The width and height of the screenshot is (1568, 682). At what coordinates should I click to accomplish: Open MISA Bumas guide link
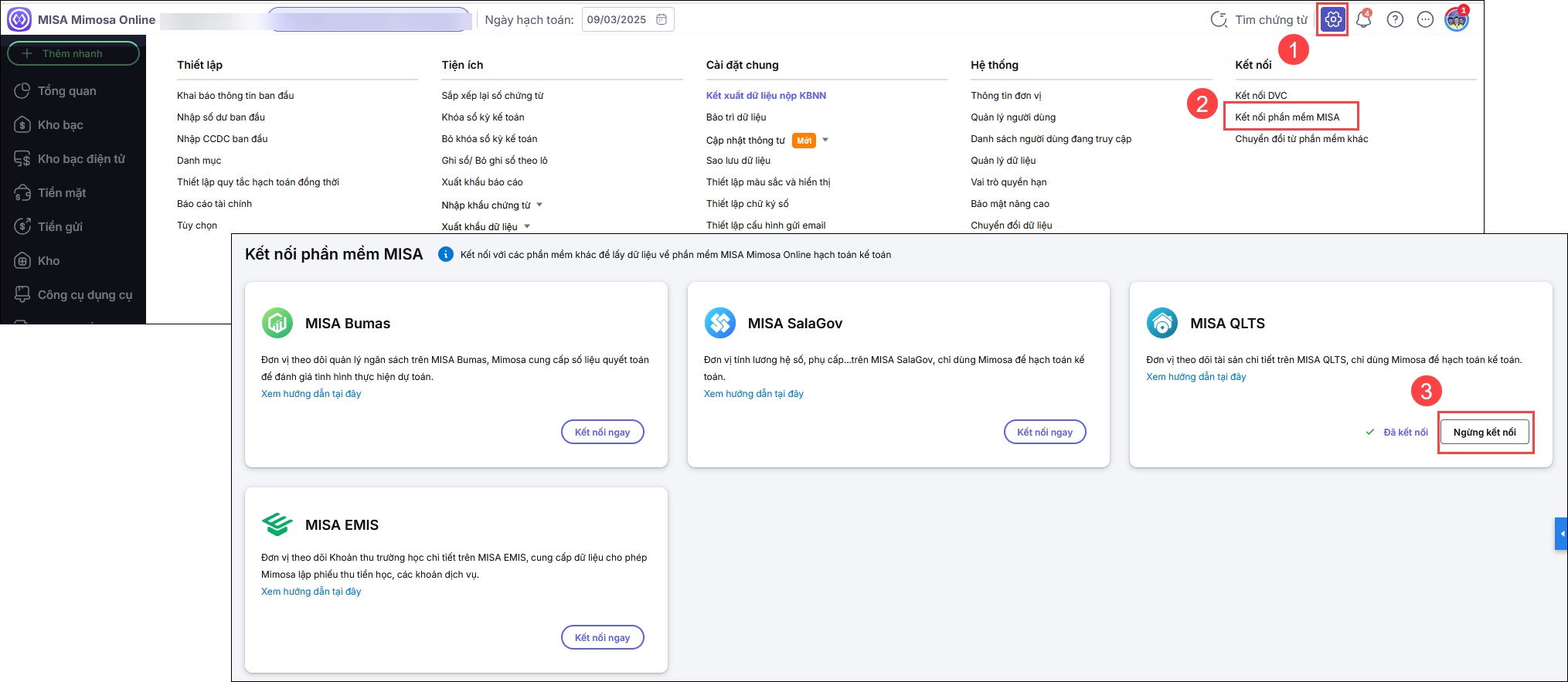click(x=311, y=394)
